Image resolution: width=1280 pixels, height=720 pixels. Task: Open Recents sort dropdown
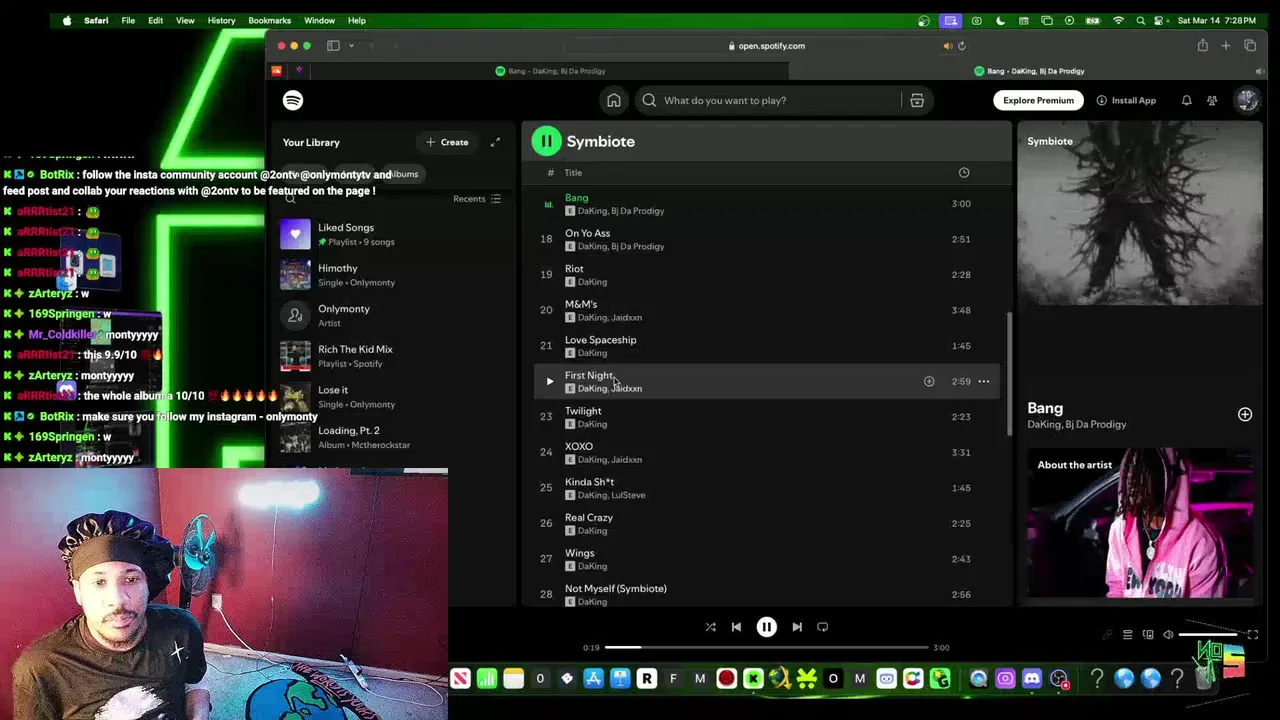476,199
